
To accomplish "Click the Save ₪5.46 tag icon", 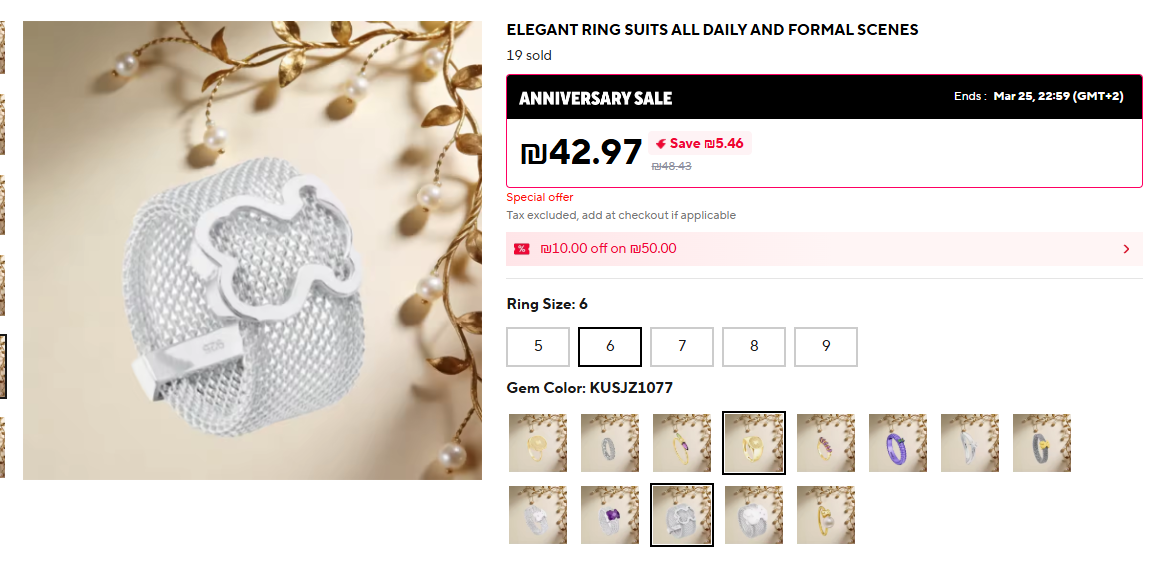I will tap(661, 144).
